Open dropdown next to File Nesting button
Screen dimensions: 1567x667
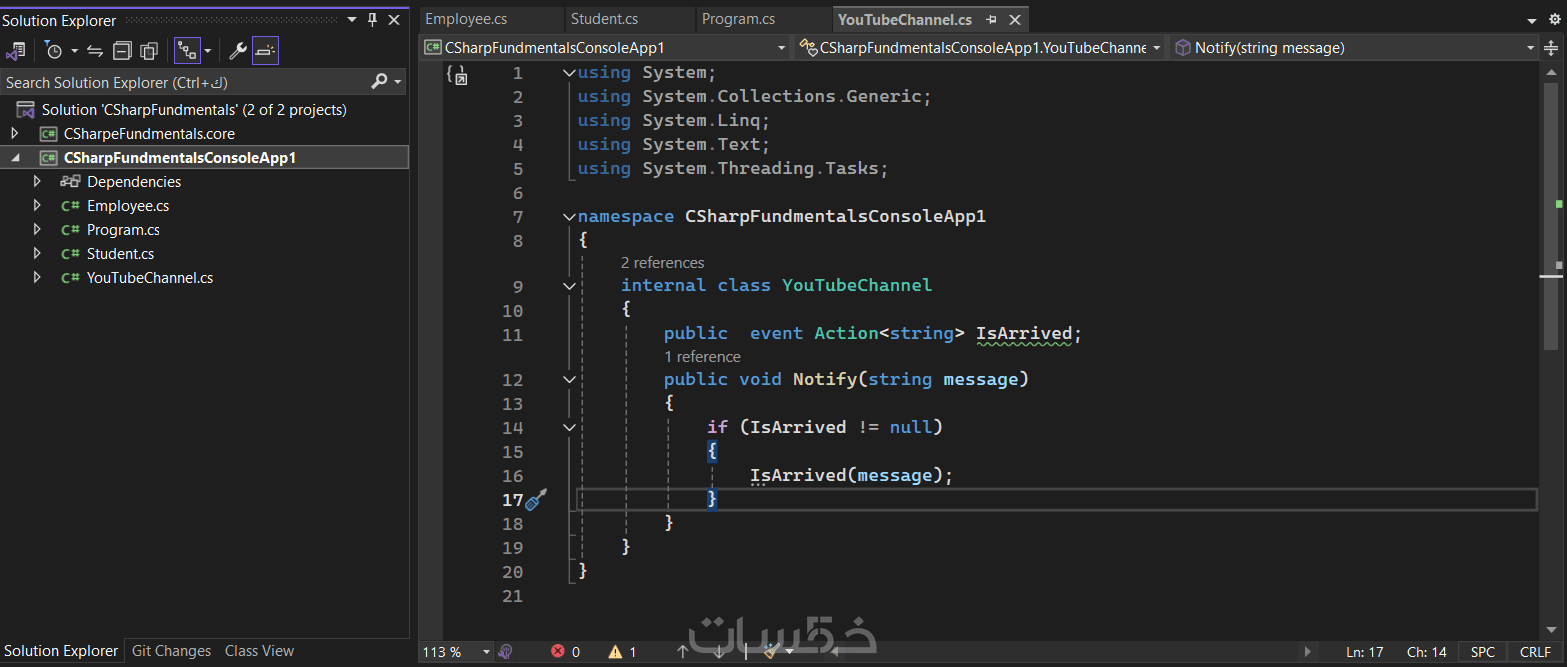coord(208,50)
